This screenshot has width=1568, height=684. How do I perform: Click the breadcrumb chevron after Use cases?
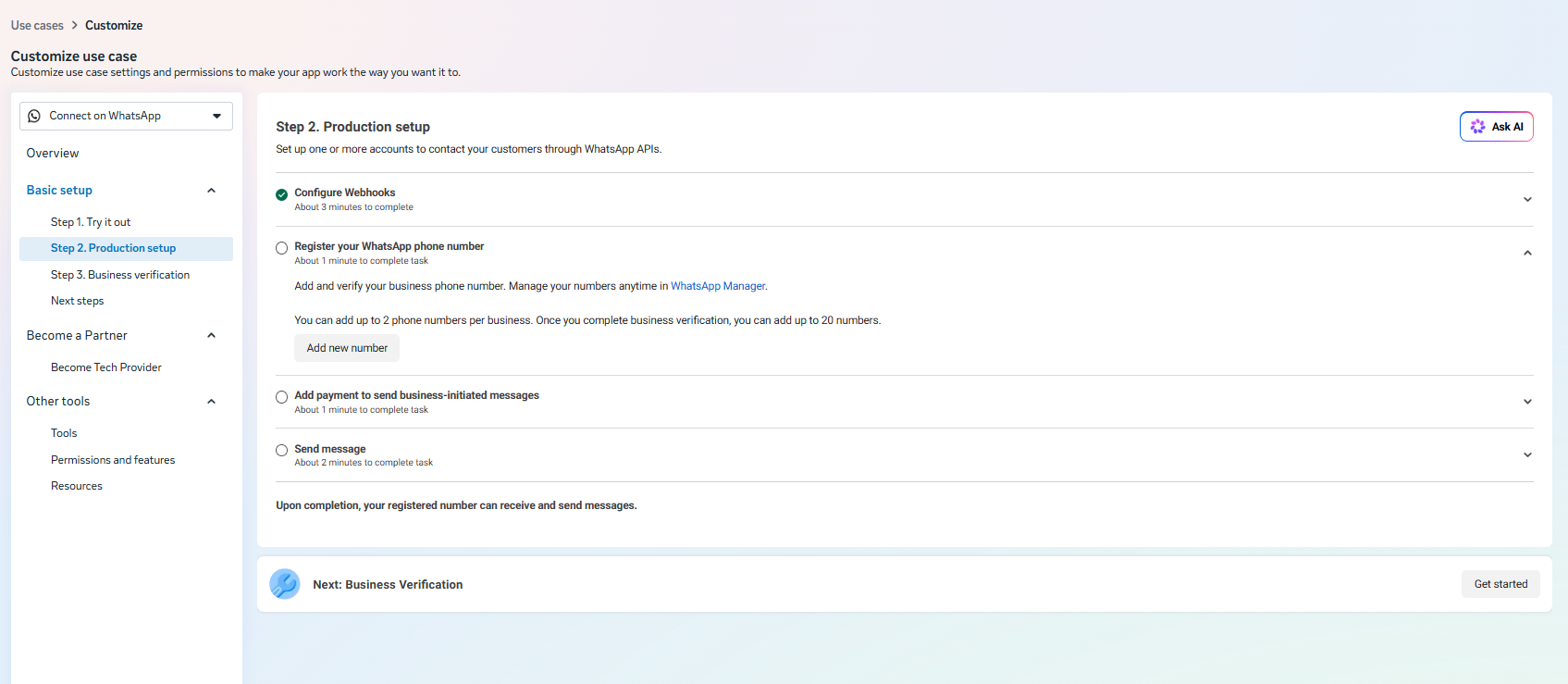[x=75, y=25]
